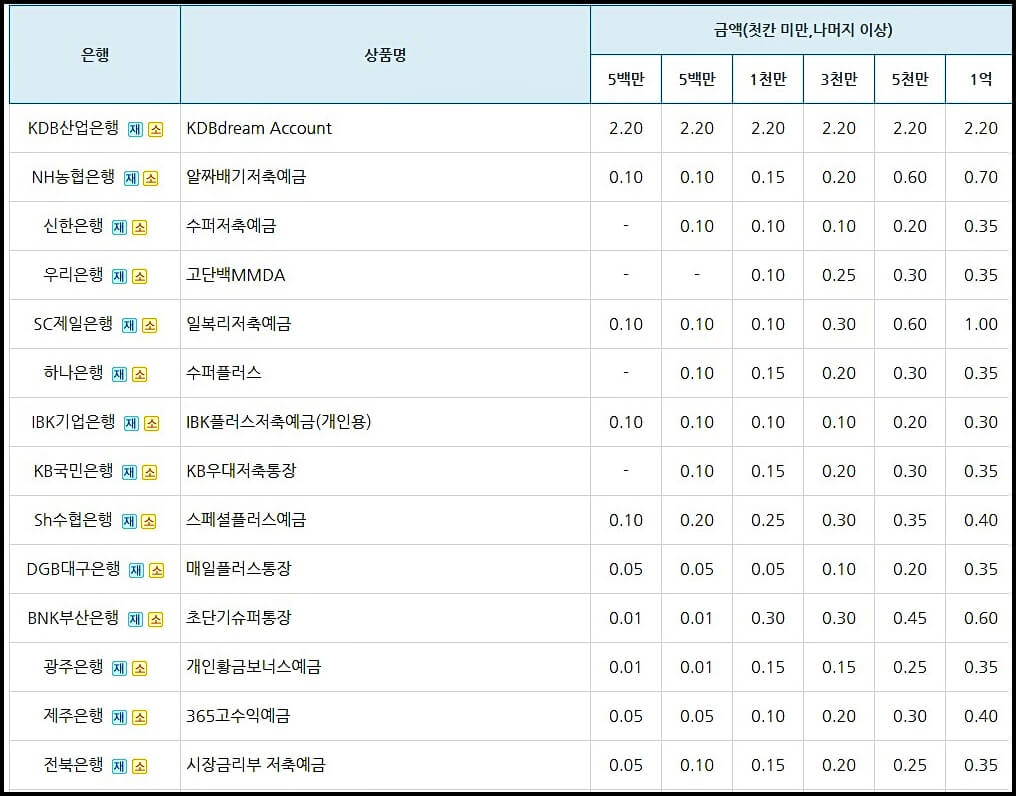Open the 소 icon in the DGB대구은행 row
The width and height of the screenshot is (1016, 796).
point(157,570)
